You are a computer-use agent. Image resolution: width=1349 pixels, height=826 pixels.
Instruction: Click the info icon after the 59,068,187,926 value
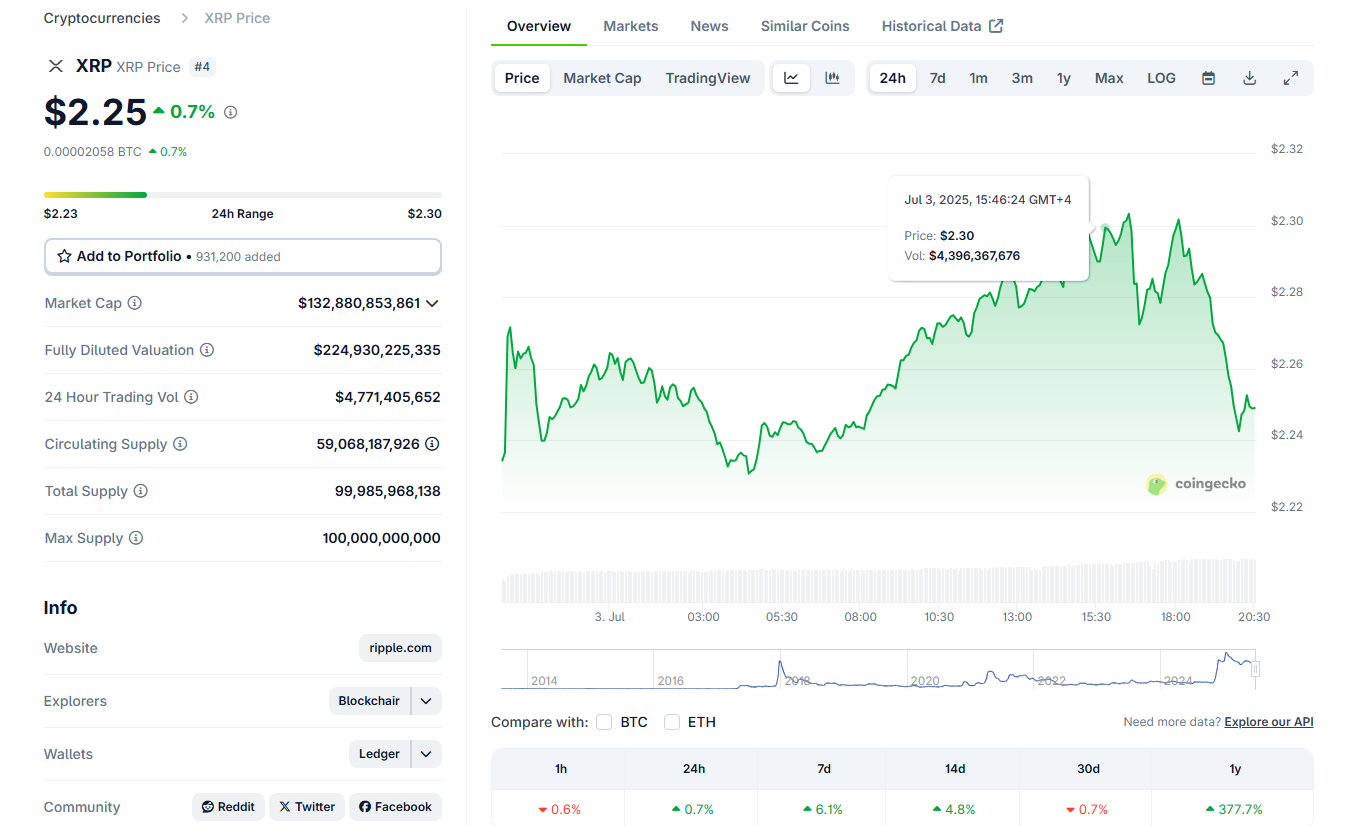point(432,444)
